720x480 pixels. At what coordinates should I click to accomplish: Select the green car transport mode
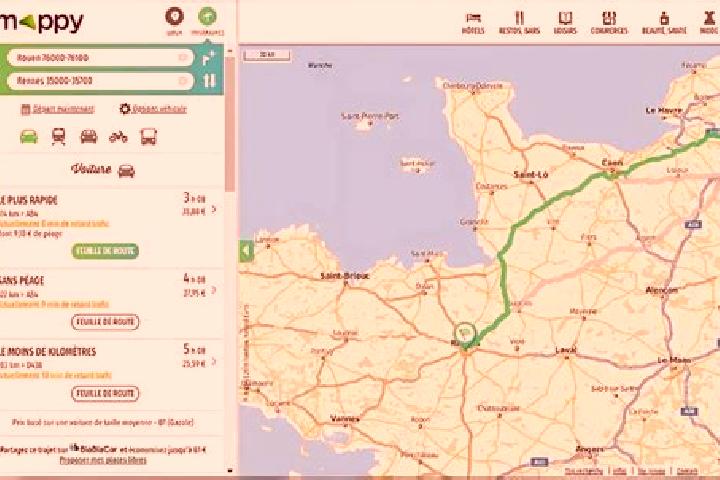click(29, 137)
